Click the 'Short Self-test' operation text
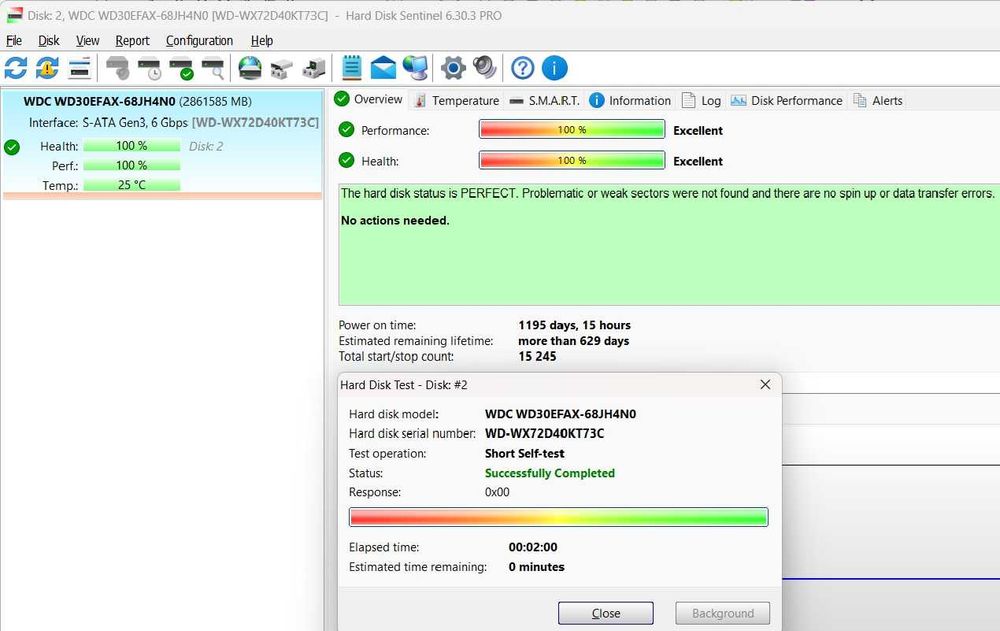 (524, 454)
